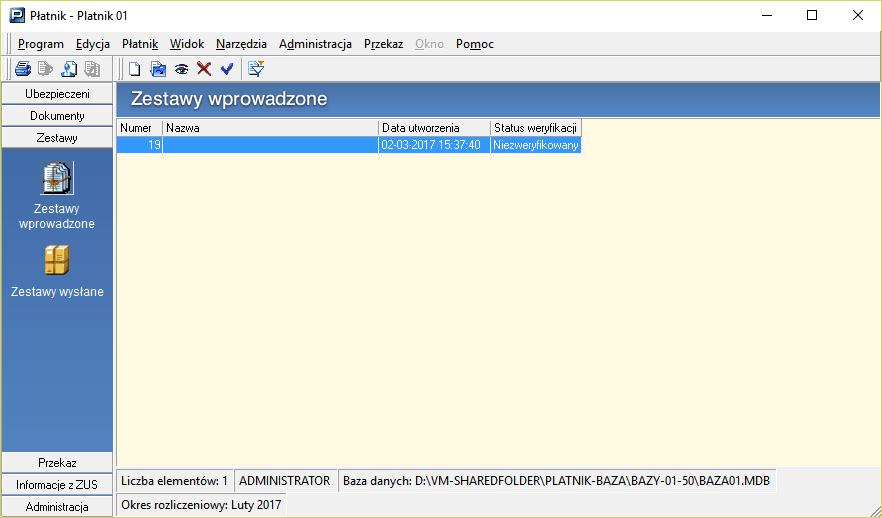Open the Administracja menu
This screenshot has width=882, height=518.
click(316, 44)
